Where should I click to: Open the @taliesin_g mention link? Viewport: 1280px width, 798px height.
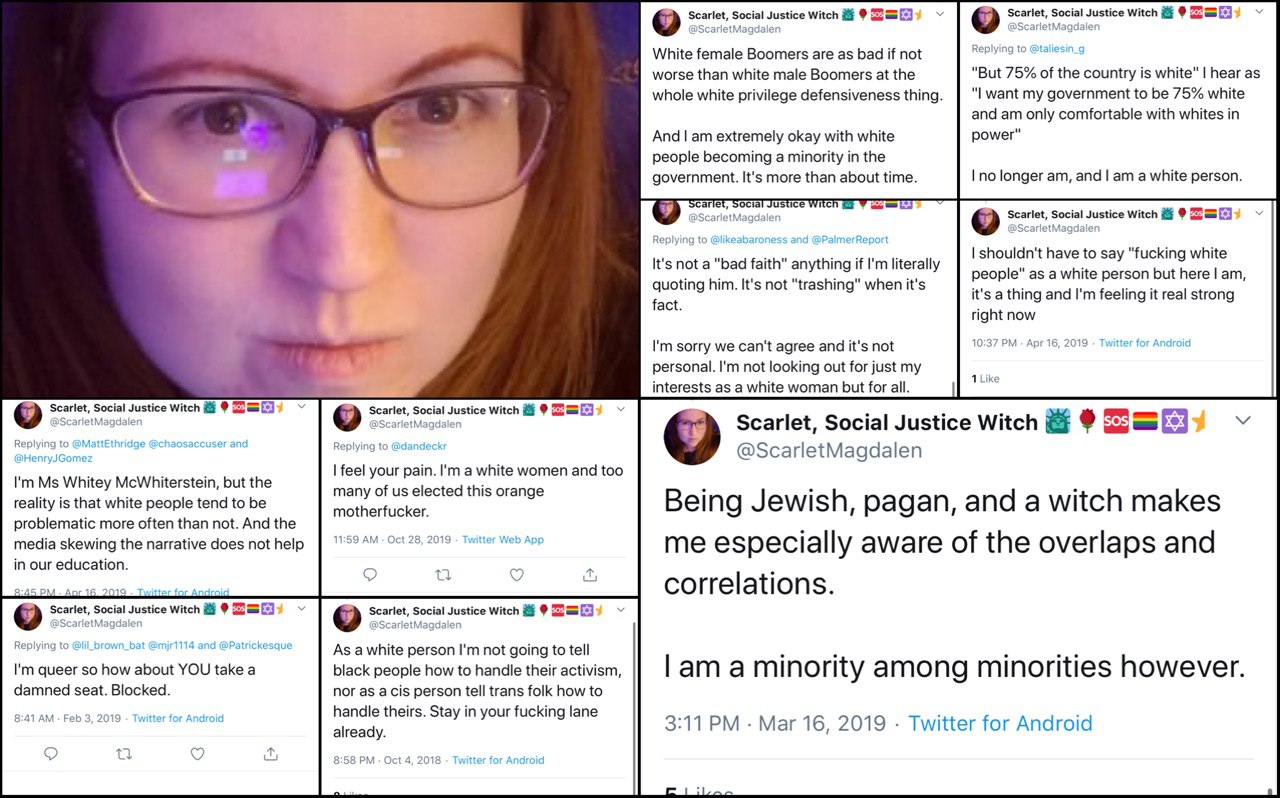[x=1057, y=48]
